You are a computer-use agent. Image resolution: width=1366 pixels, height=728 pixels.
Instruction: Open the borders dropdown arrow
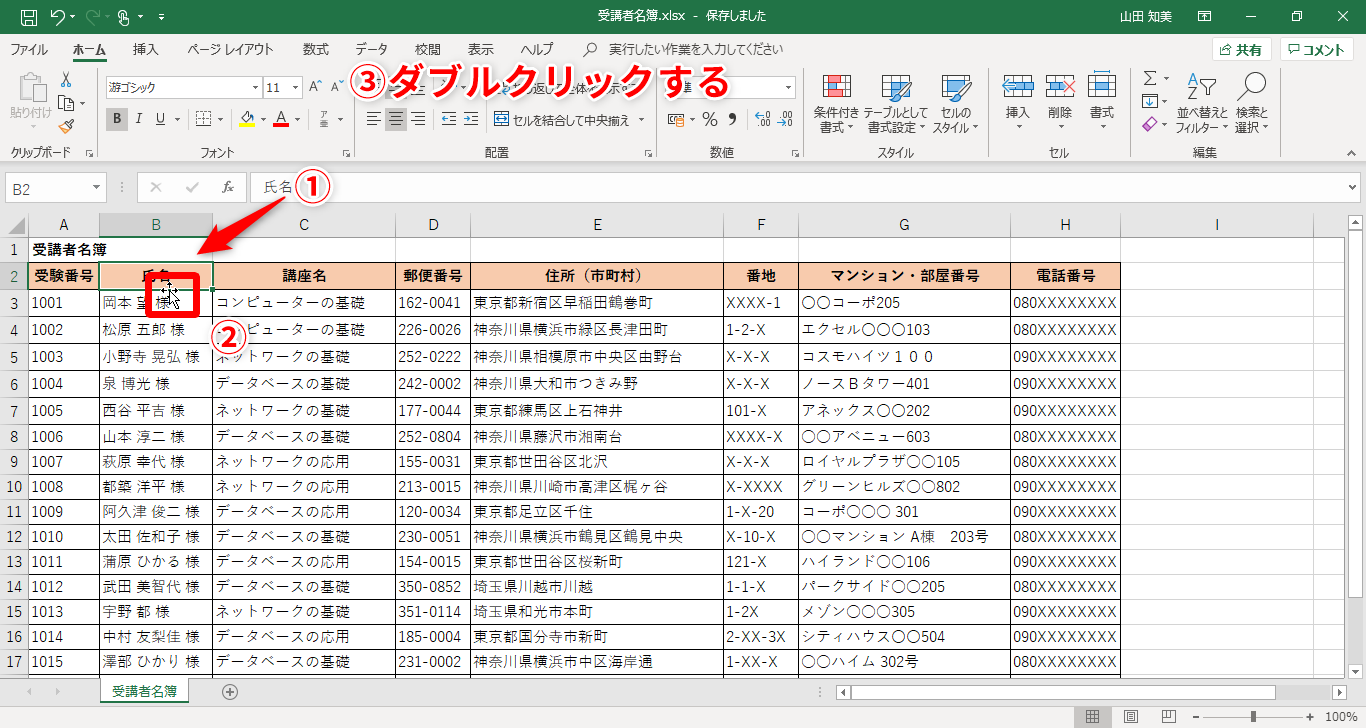coord(221,120)
